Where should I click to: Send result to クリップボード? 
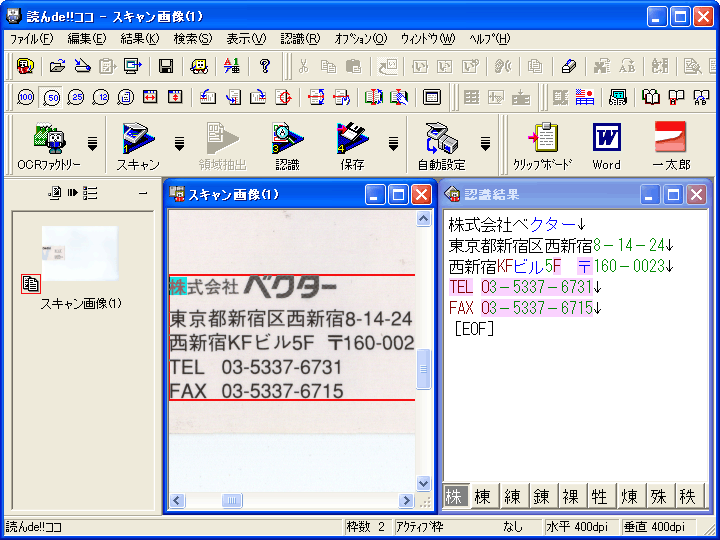543,146
